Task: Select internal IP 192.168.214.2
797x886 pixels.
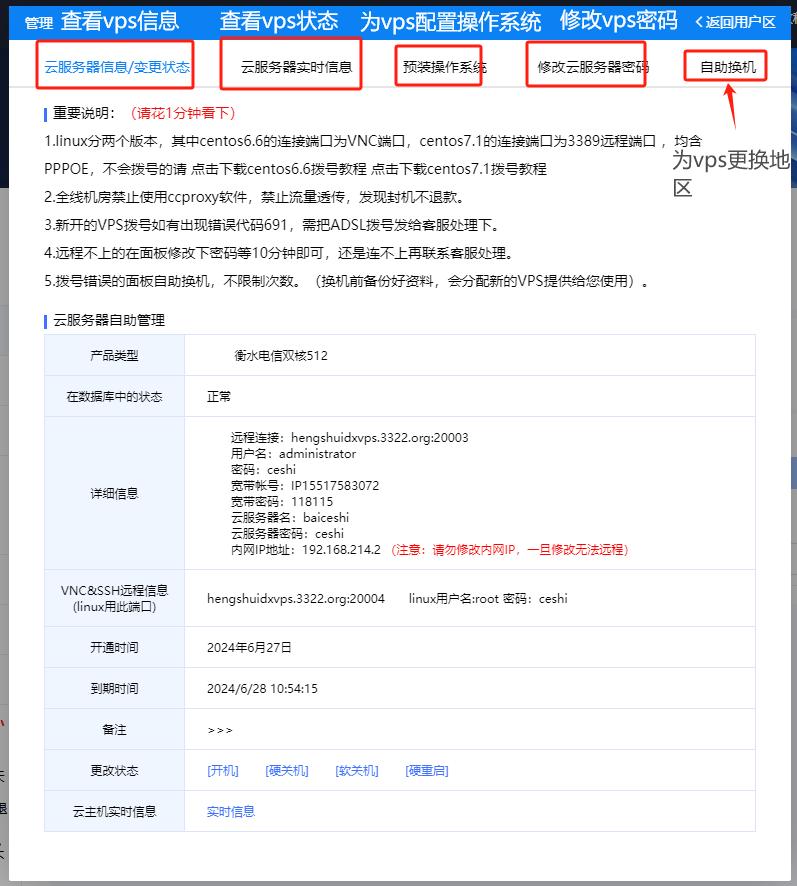Action: [341, 550]
